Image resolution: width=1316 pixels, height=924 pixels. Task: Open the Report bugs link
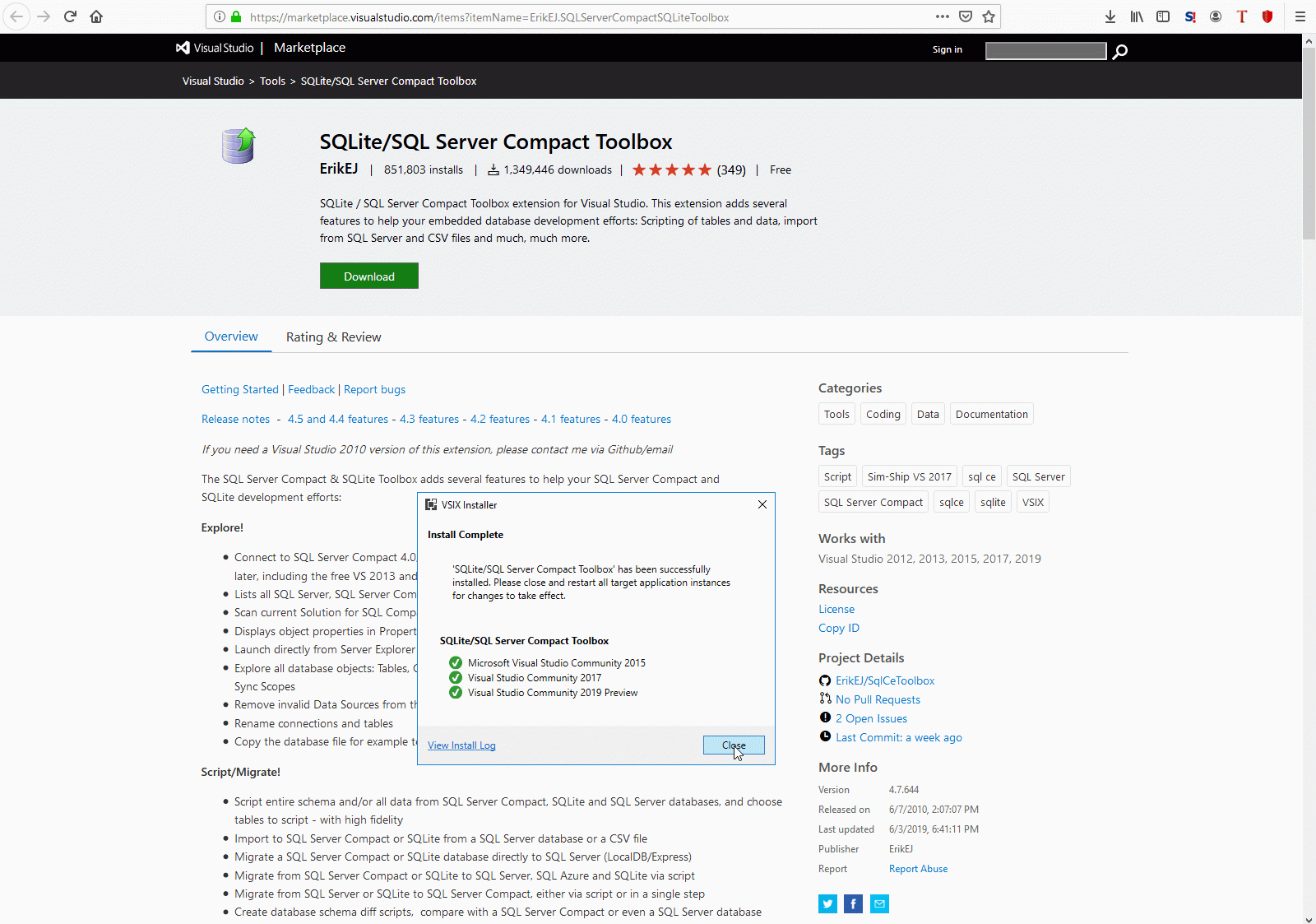point(374,389)
